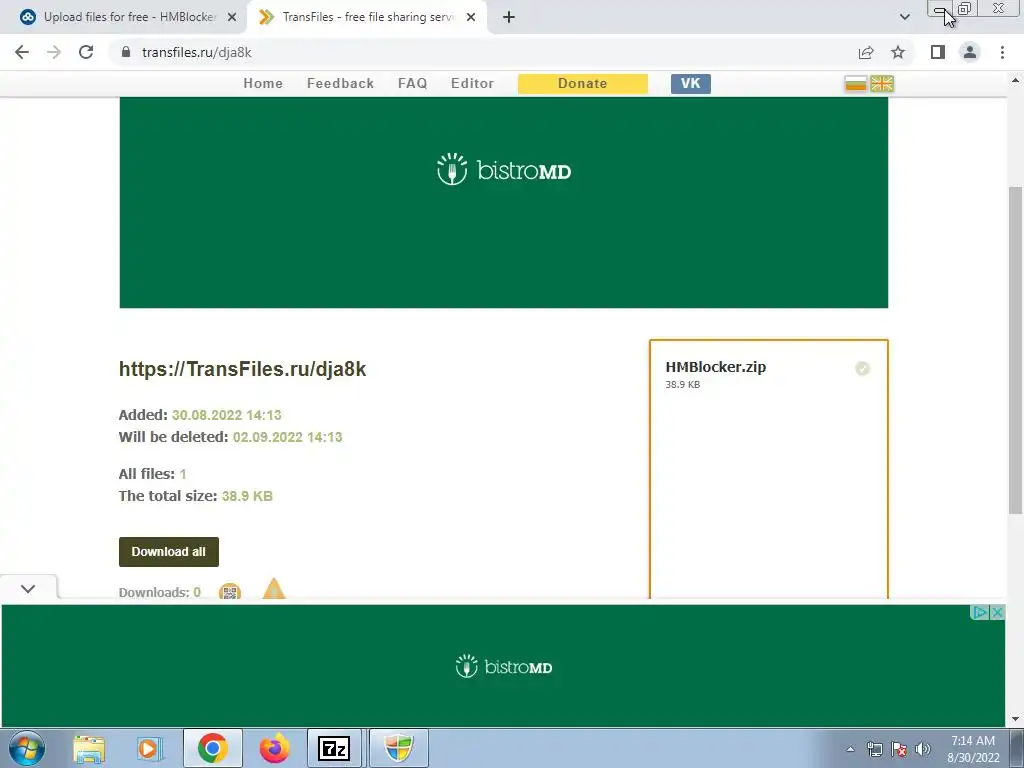Open the Feedback page
This screenshot has height=768, width=1024.
pos(340,84)
